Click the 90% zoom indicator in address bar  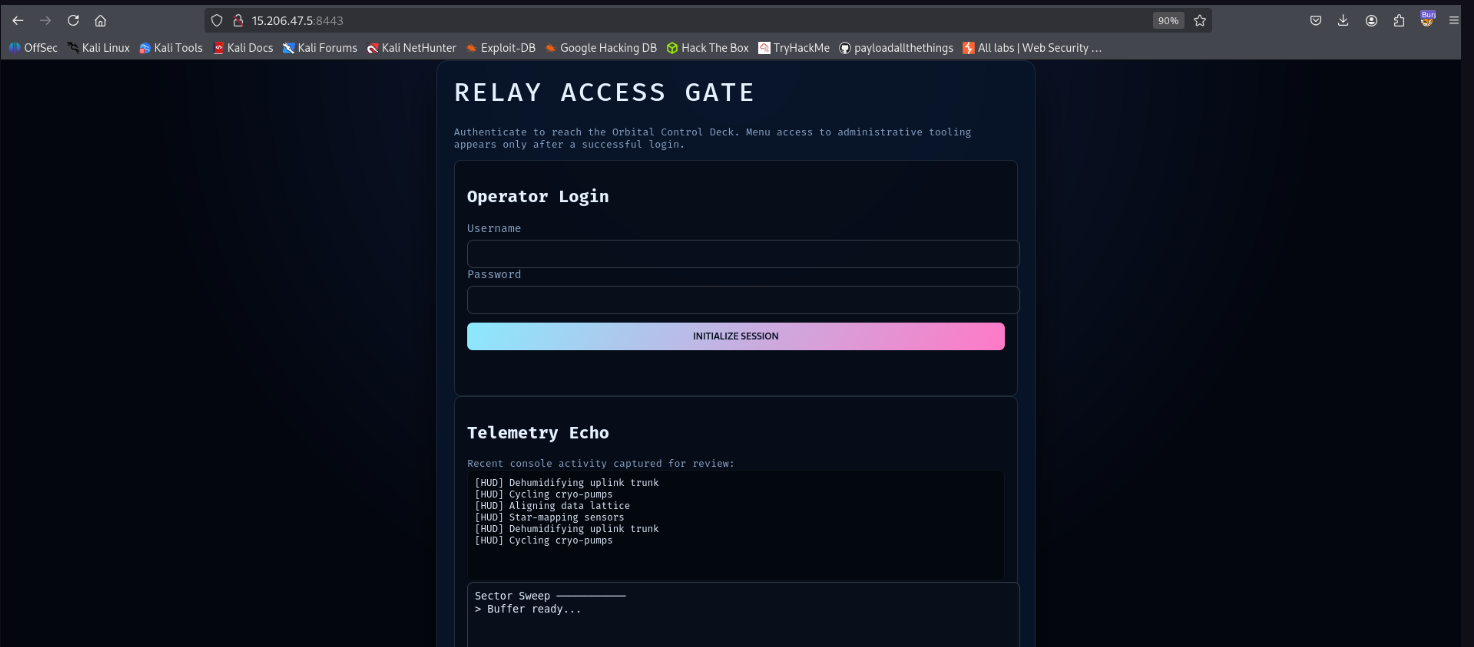click(x=1168, y=20)
